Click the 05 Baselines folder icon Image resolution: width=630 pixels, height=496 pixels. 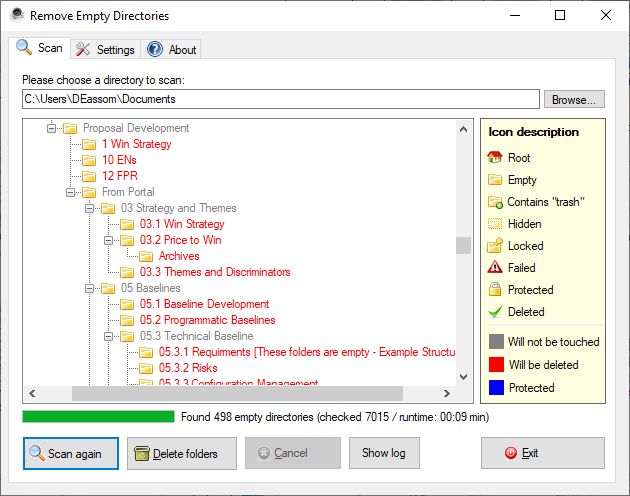[108, 288]
